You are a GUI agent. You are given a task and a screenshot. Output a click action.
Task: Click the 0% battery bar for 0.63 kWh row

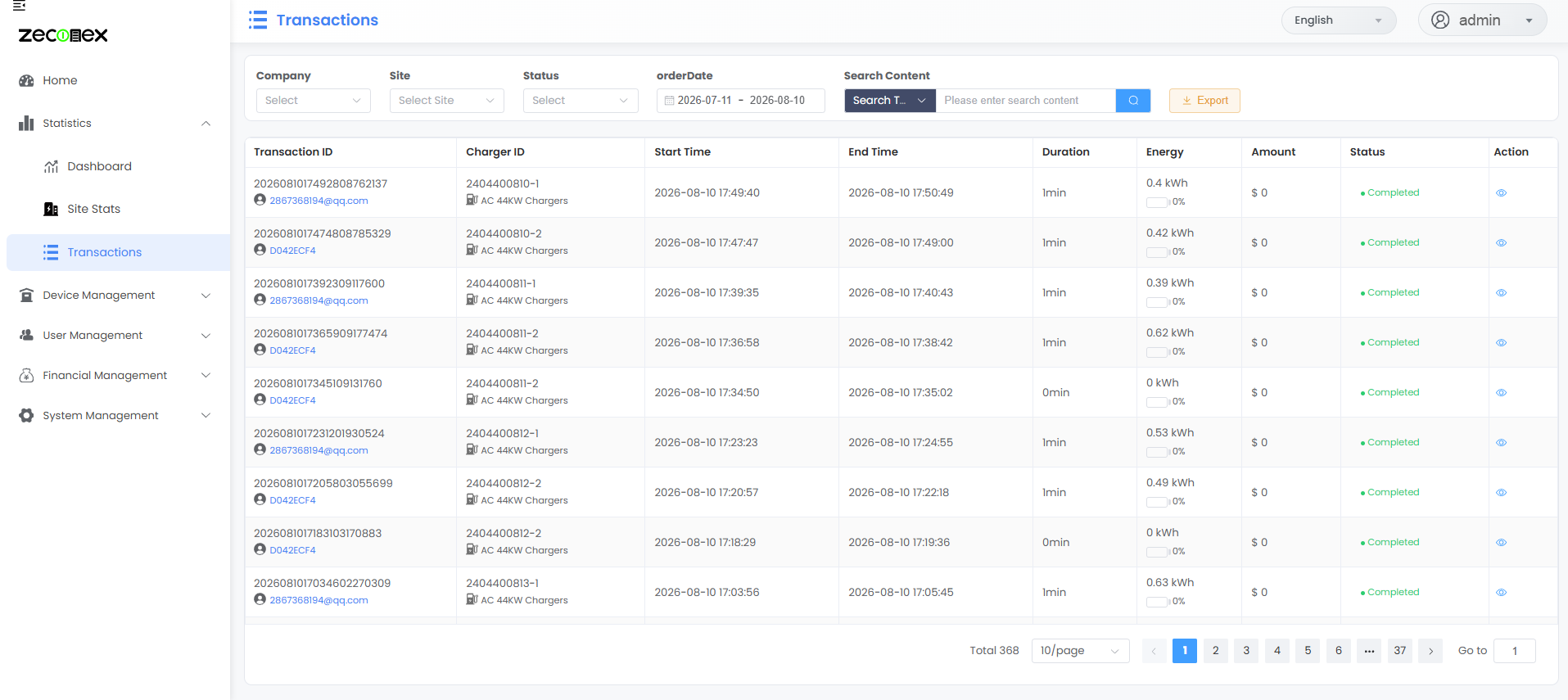1157,602
